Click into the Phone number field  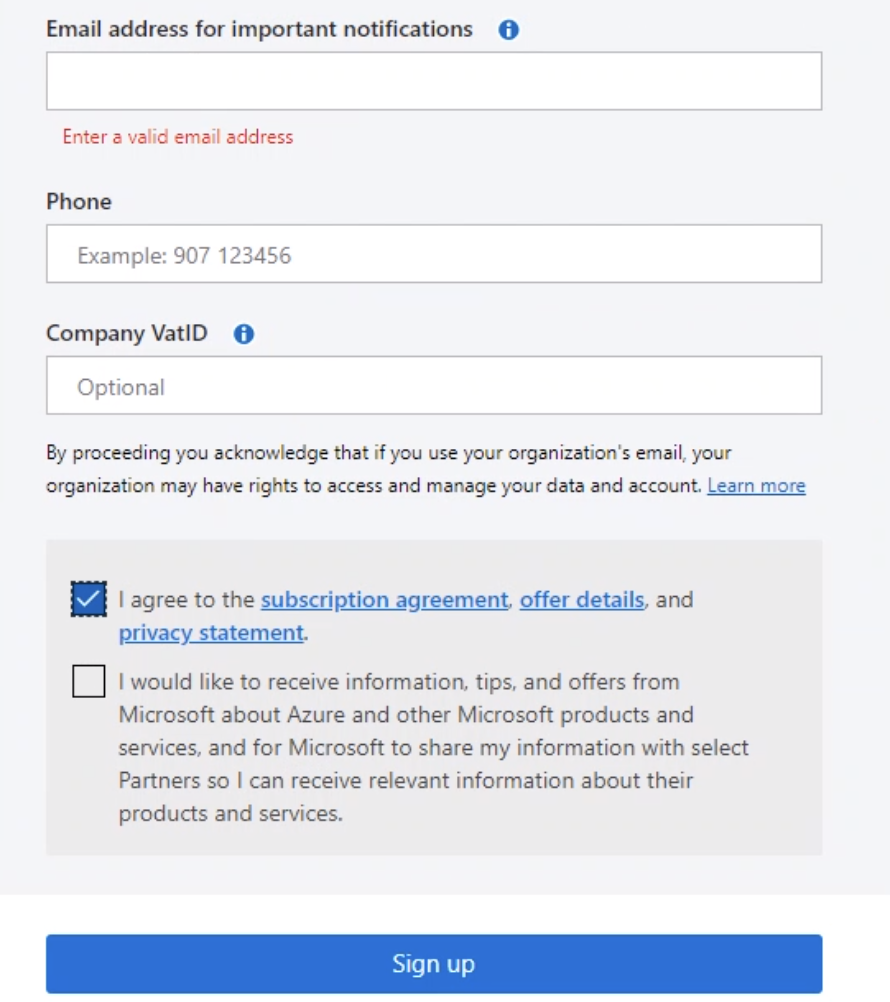point(433,254)
